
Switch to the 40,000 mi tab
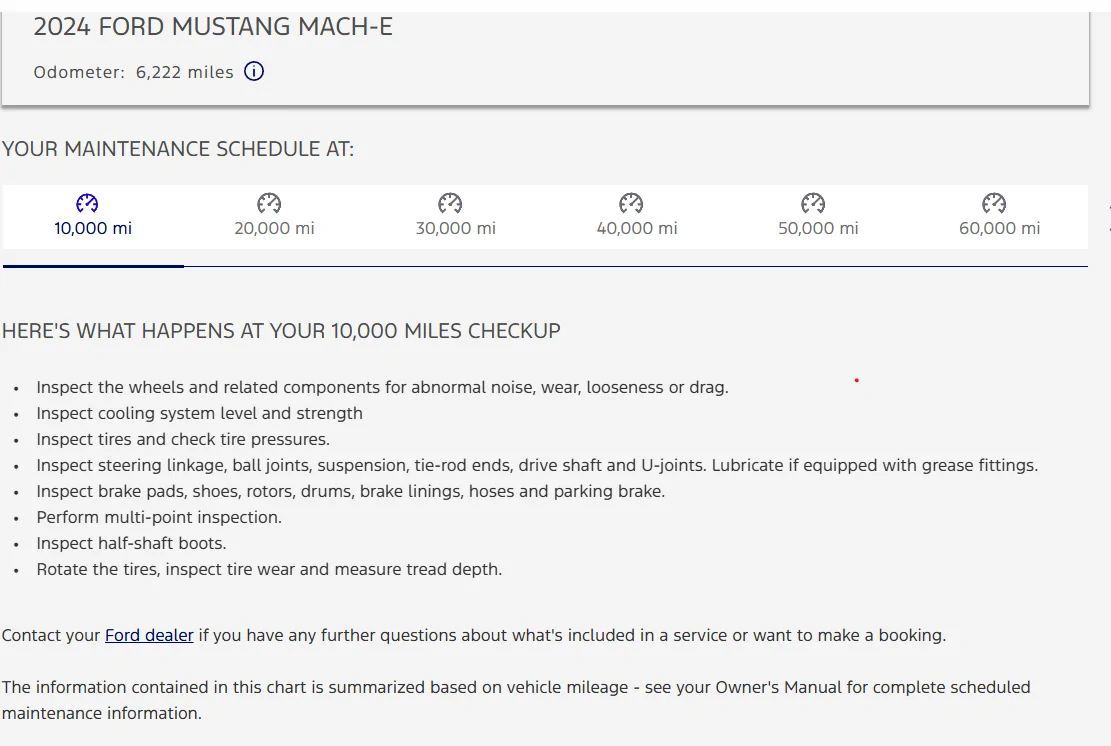637,217
